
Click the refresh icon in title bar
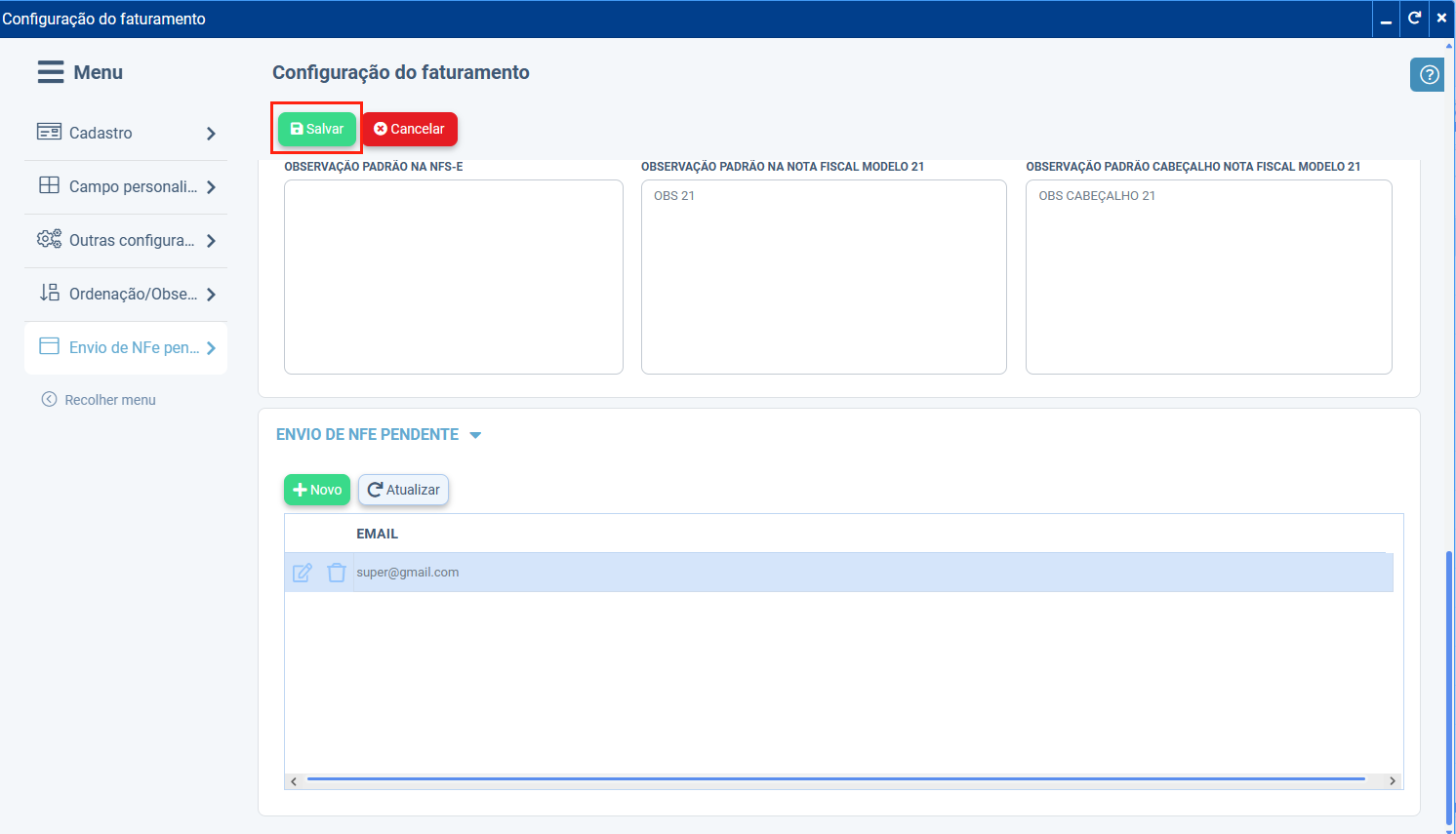click(x=1414, y=19)
